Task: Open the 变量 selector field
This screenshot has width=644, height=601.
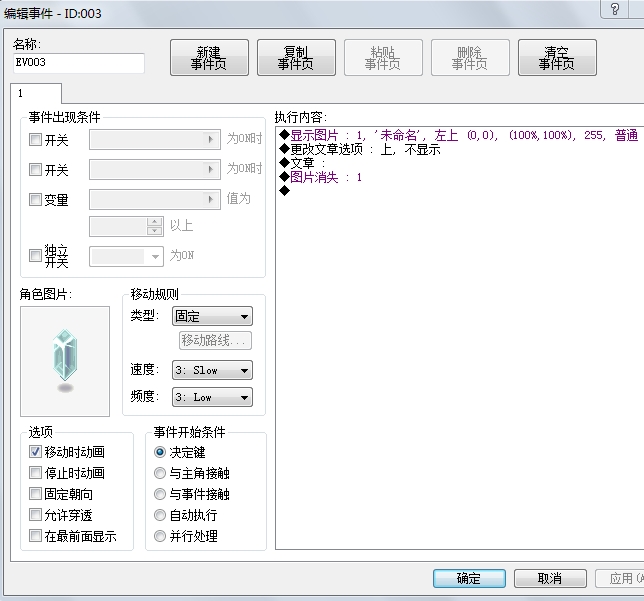Action: [x=155, y=199]
